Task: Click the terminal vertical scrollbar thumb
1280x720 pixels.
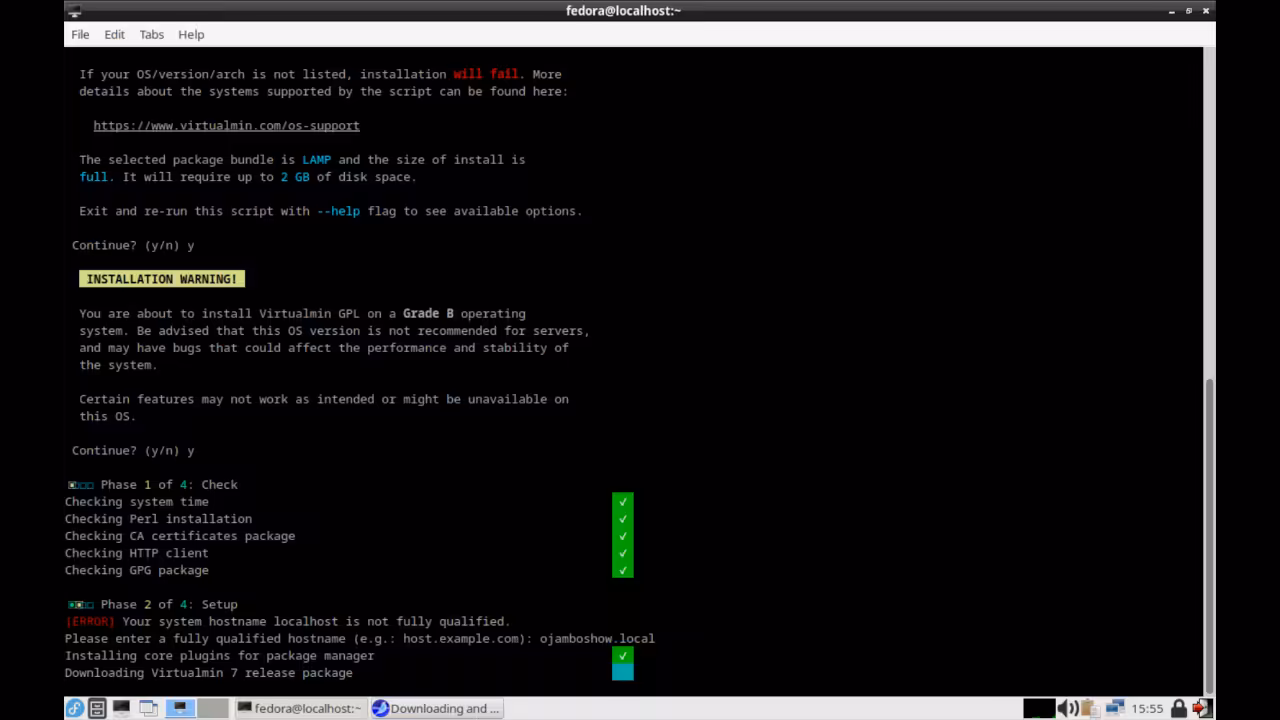Action: point(1209,535)
